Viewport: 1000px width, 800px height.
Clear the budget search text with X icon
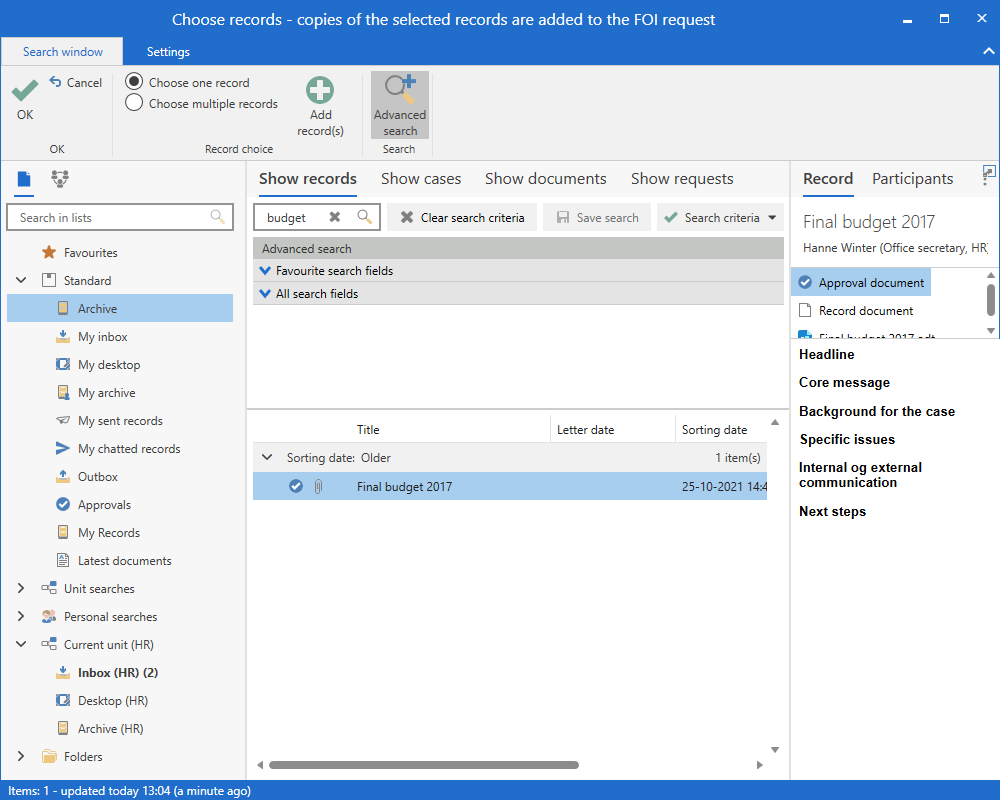click(x=335, y=217)
